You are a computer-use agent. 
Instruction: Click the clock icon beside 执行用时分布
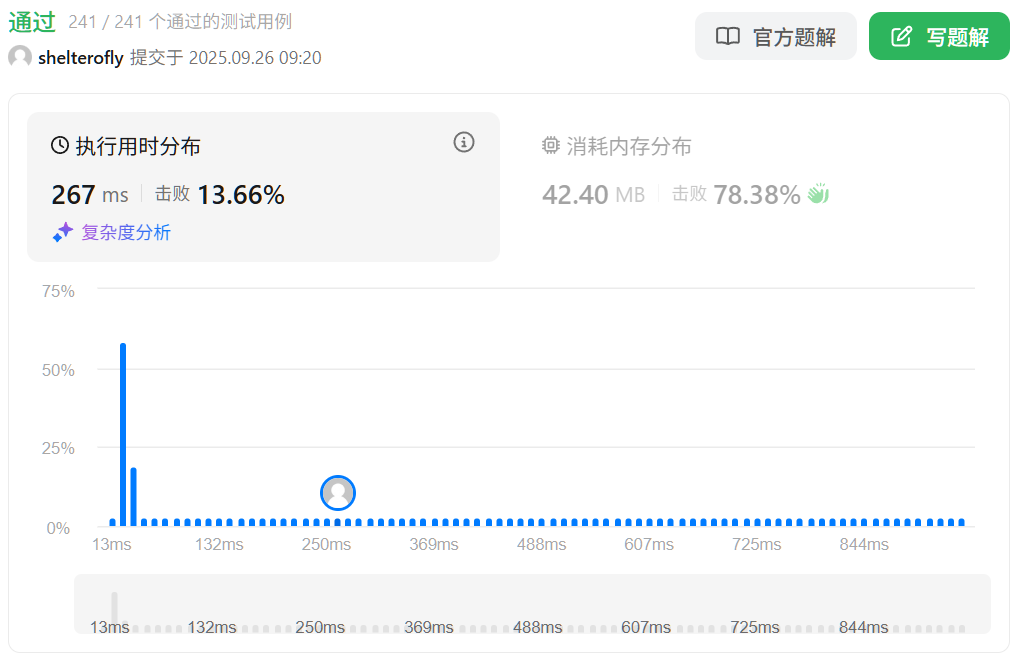click(x=60, y=145)
